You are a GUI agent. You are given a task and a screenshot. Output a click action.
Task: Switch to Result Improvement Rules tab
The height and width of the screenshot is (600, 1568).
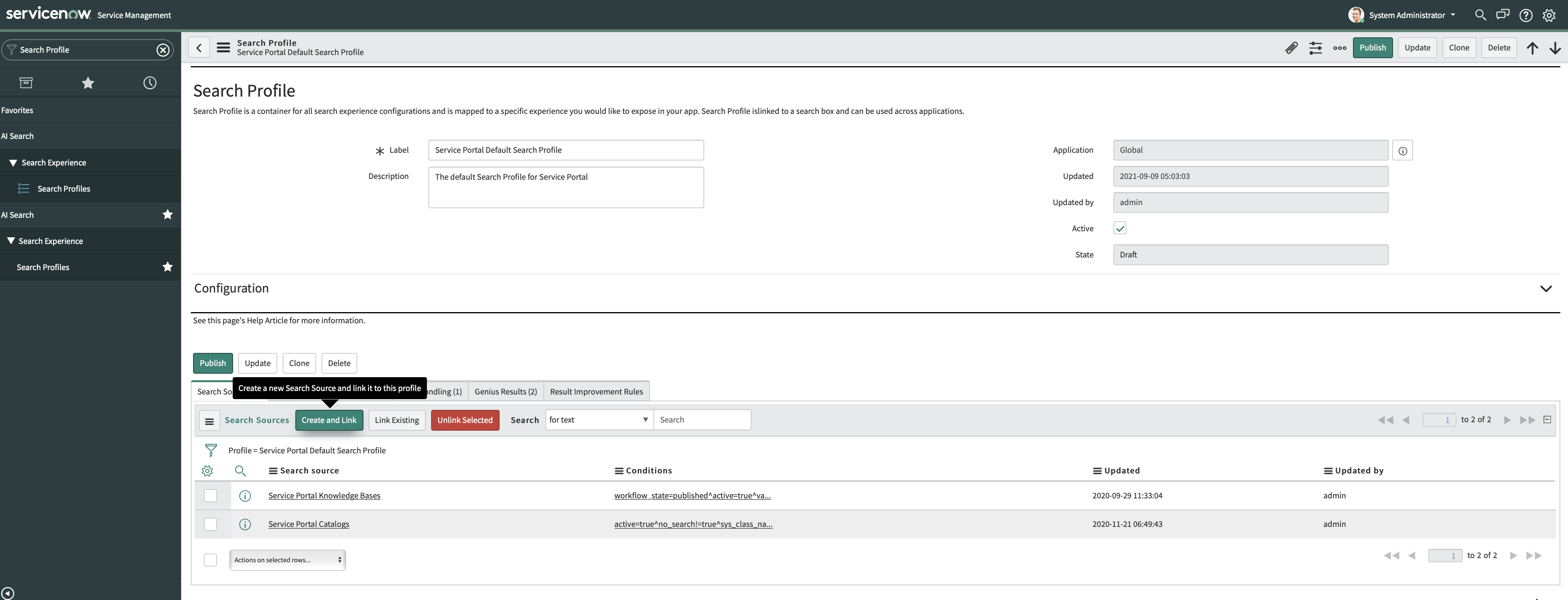tap(596, 391)
